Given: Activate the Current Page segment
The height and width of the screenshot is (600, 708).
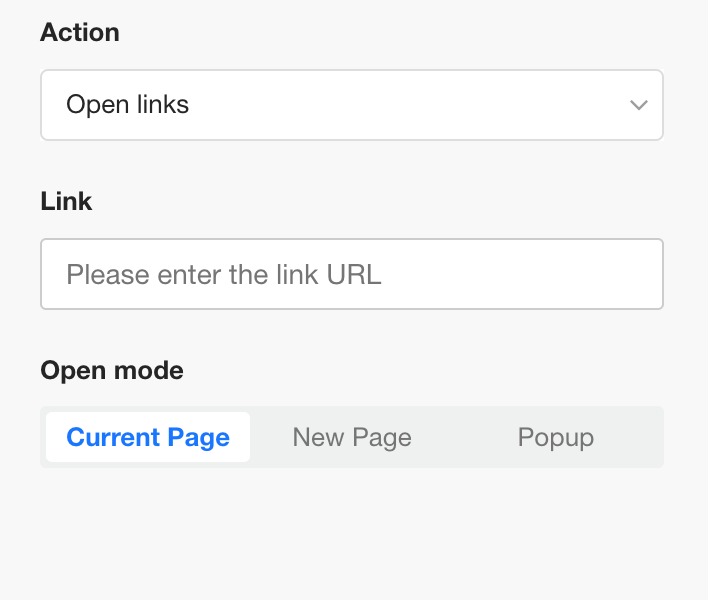Looking at the screenshot, I should click(148, 437).
